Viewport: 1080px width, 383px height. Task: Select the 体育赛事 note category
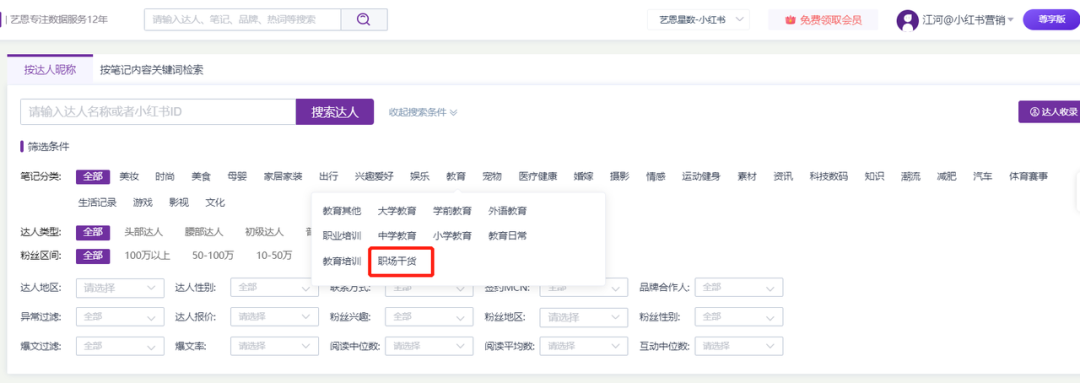(1028, 176)
